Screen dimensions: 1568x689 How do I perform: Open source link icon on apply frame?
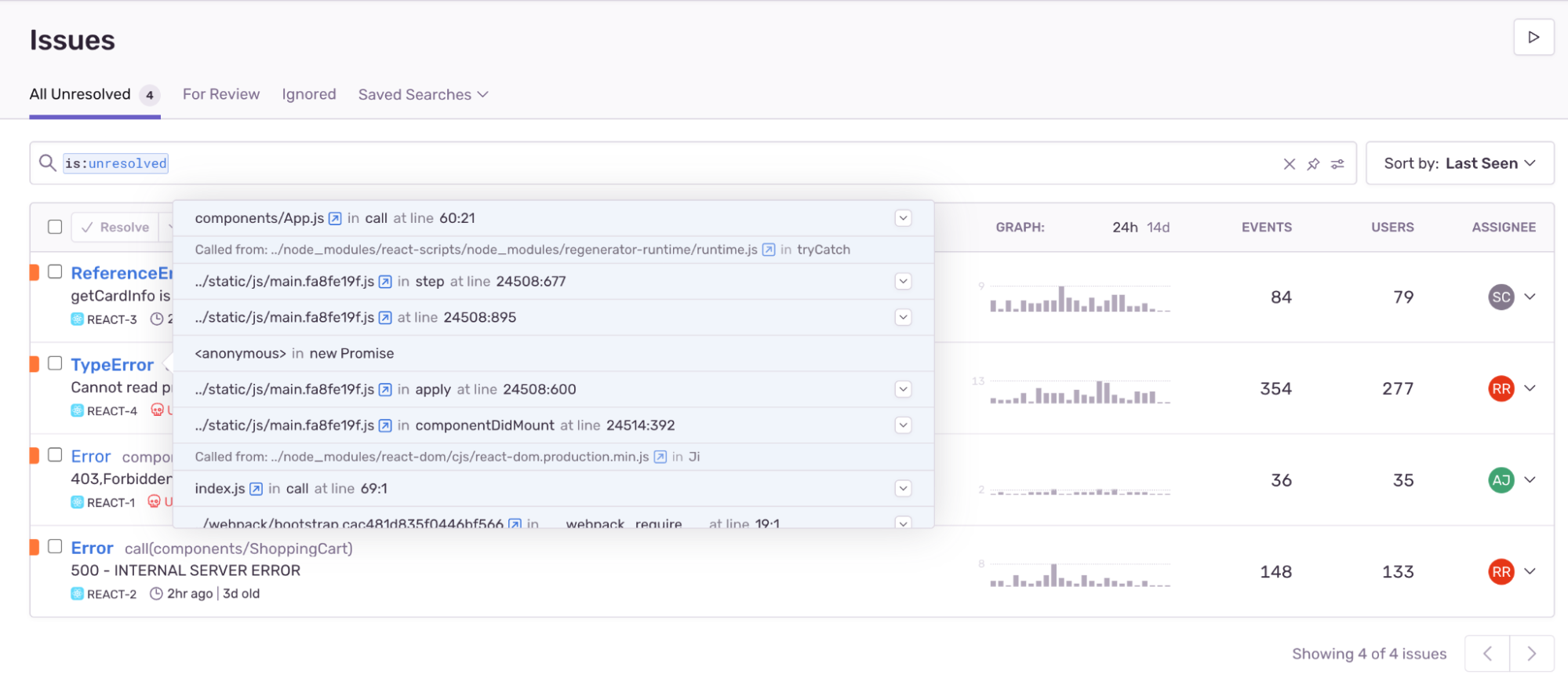pos(385,390)
